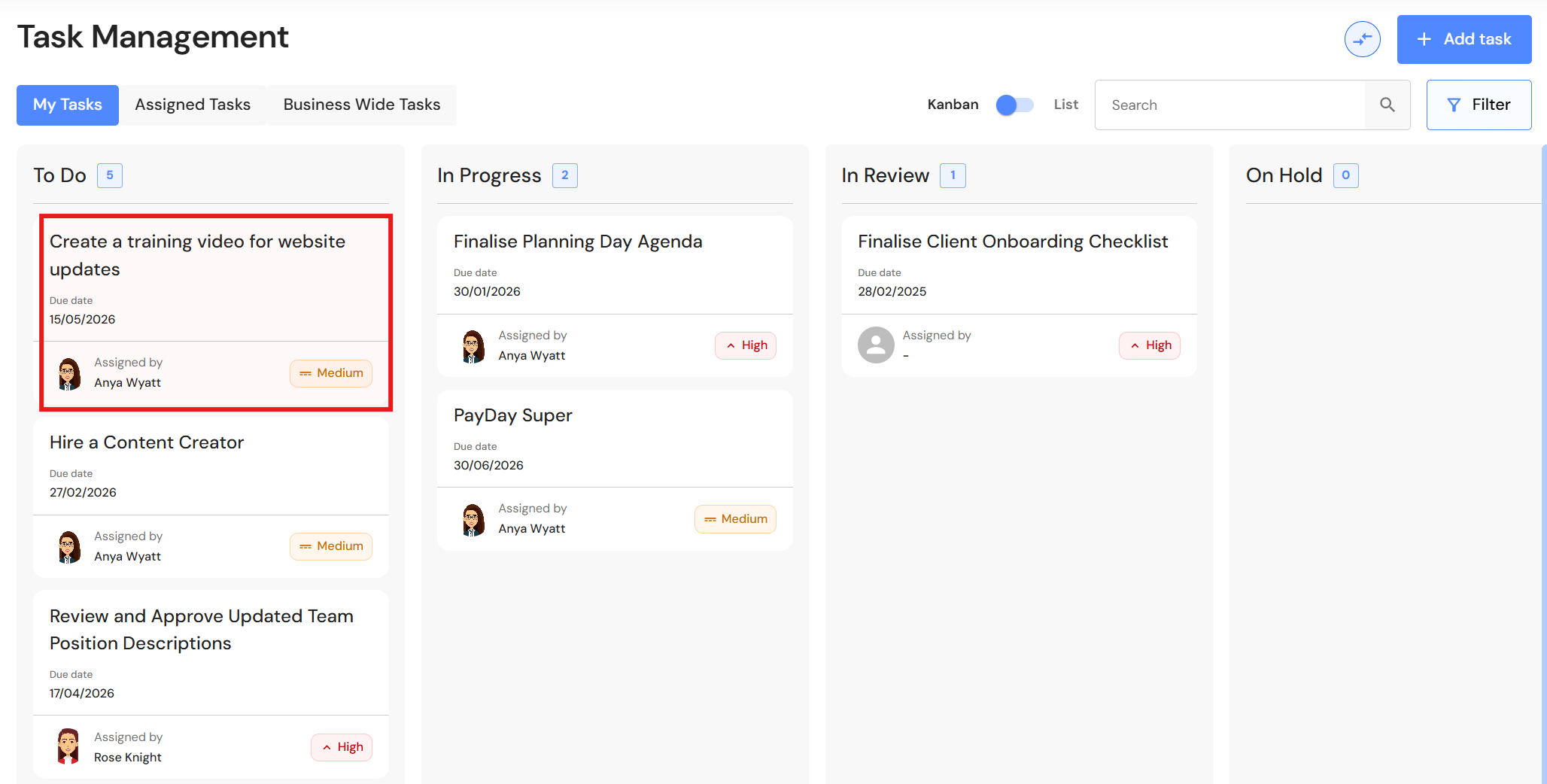Open the High priority tag on Finalise Planning Day Agenda
The image size is (1547, 784).
point(746,345)
